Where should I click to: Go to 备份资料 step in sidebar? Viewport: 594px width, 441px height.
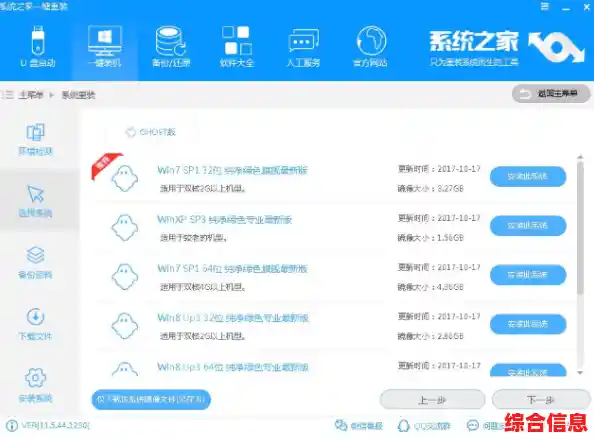pyautogui.click(x=35, y=262)
